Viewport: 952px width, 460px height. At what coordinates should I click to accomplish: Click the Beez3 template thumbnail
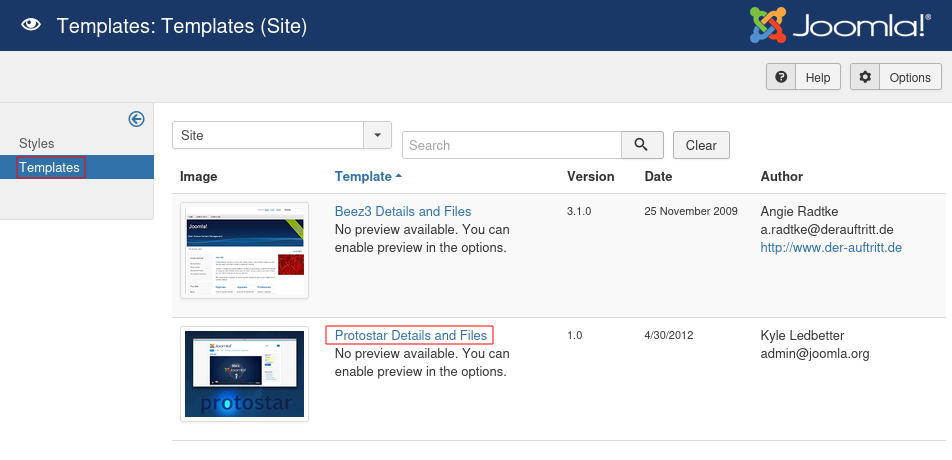coord(245,251)
